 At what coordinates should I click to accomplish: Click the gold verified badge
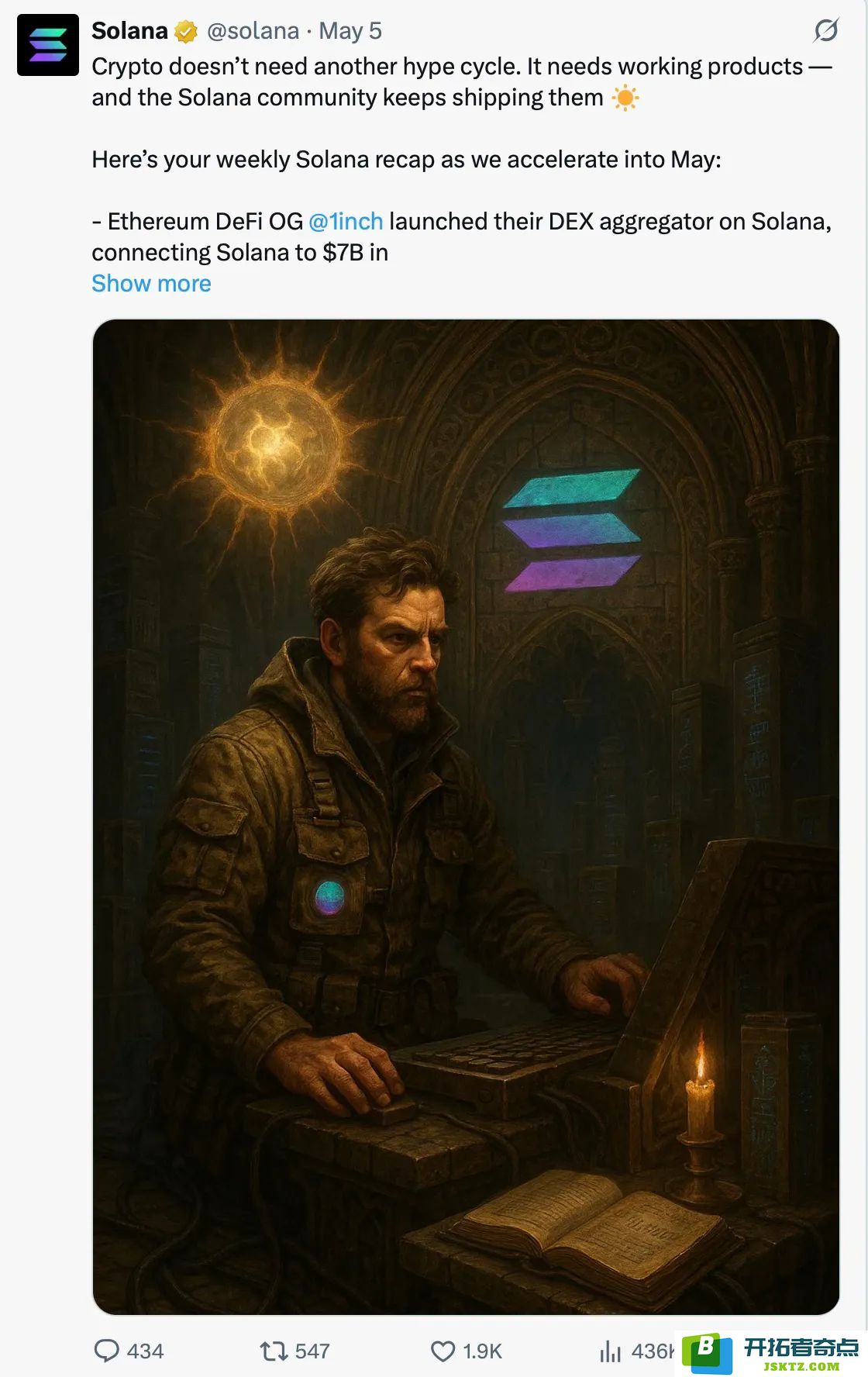(x=186, y=32)
